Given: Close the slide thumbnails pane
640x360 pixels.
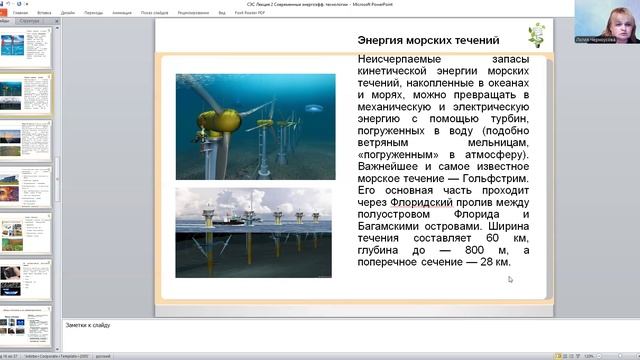Looking at the screenshot, I should coord(57,21).
